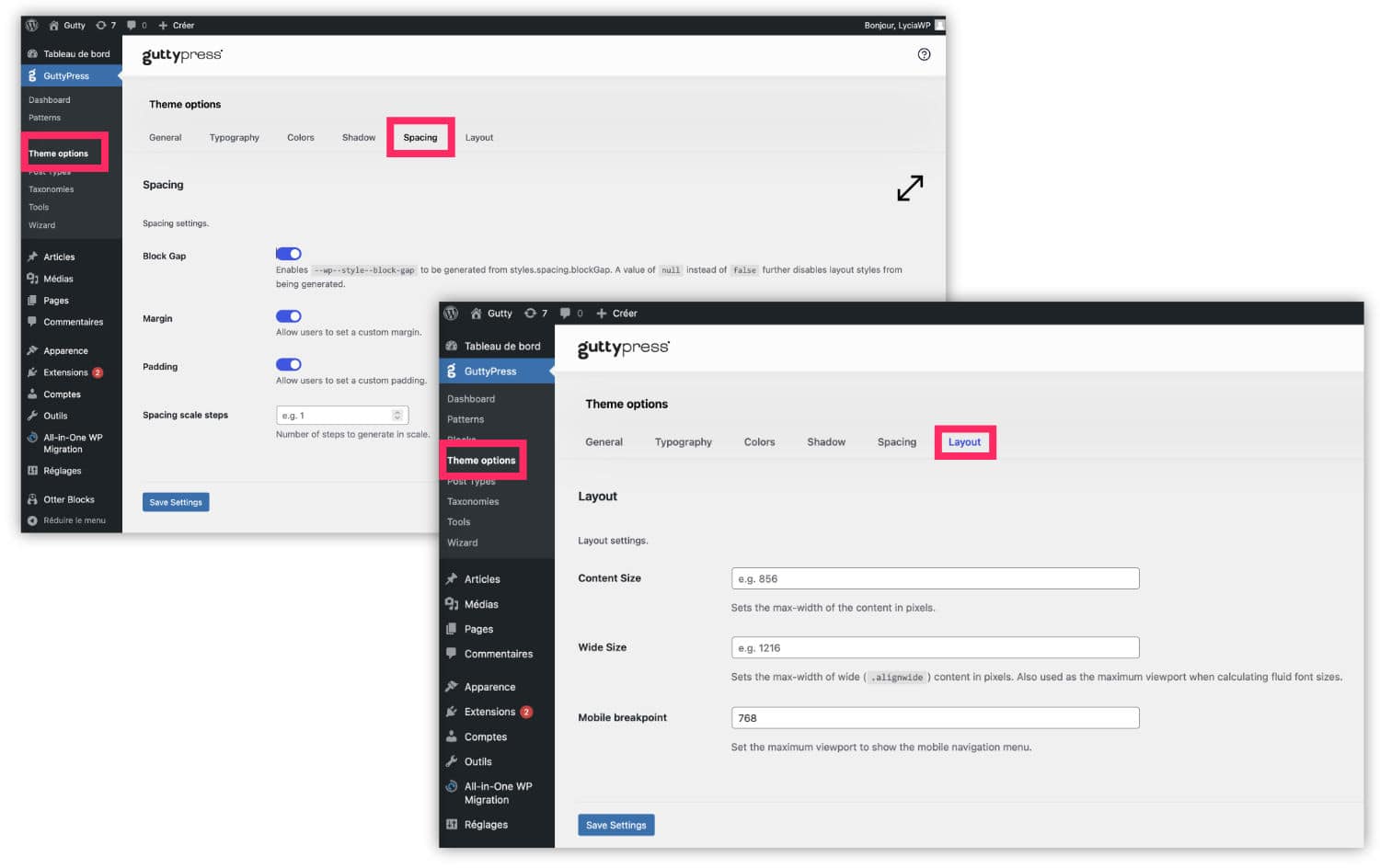The width and height of the screenshot is (1380, 868).
Task: Click Spacing scale steps stepper arrows
Action: click(397, 416)
